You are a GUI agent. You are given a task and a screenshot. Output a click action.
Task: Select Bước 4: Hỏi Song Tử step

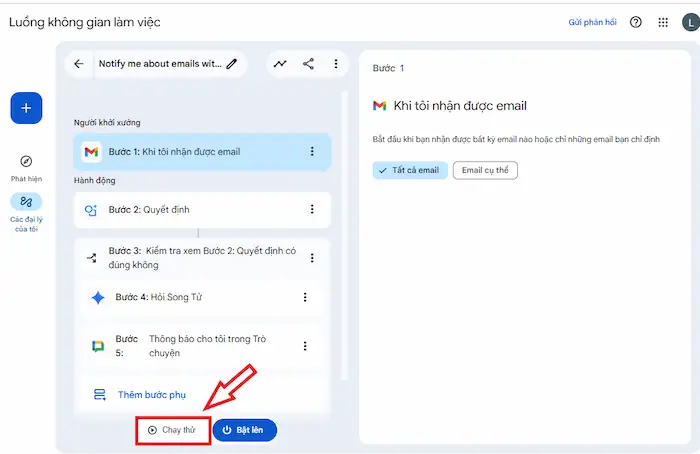(x=202, y=297)
